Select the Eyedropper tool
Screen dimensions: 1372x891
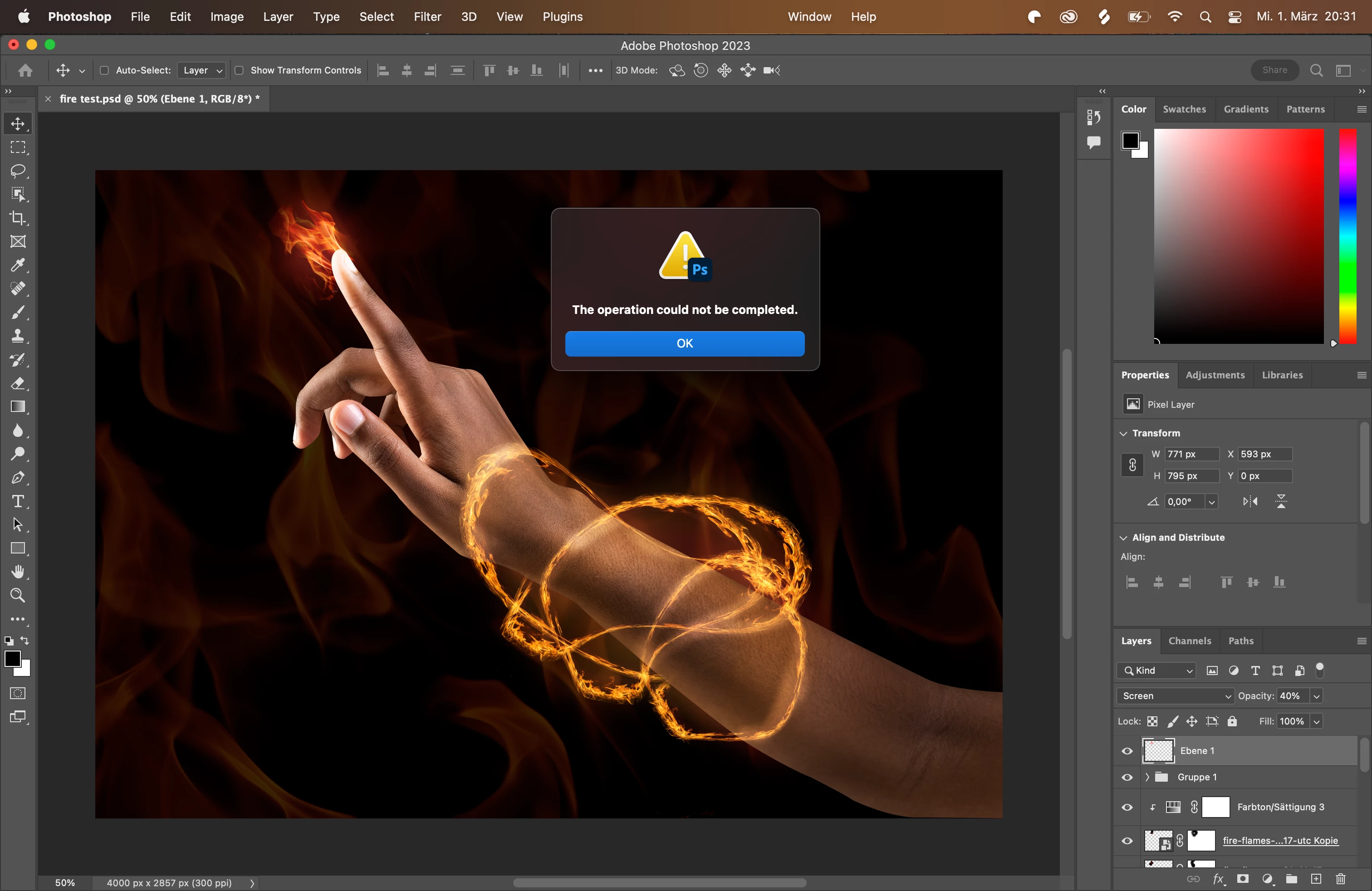coord(18,265)
